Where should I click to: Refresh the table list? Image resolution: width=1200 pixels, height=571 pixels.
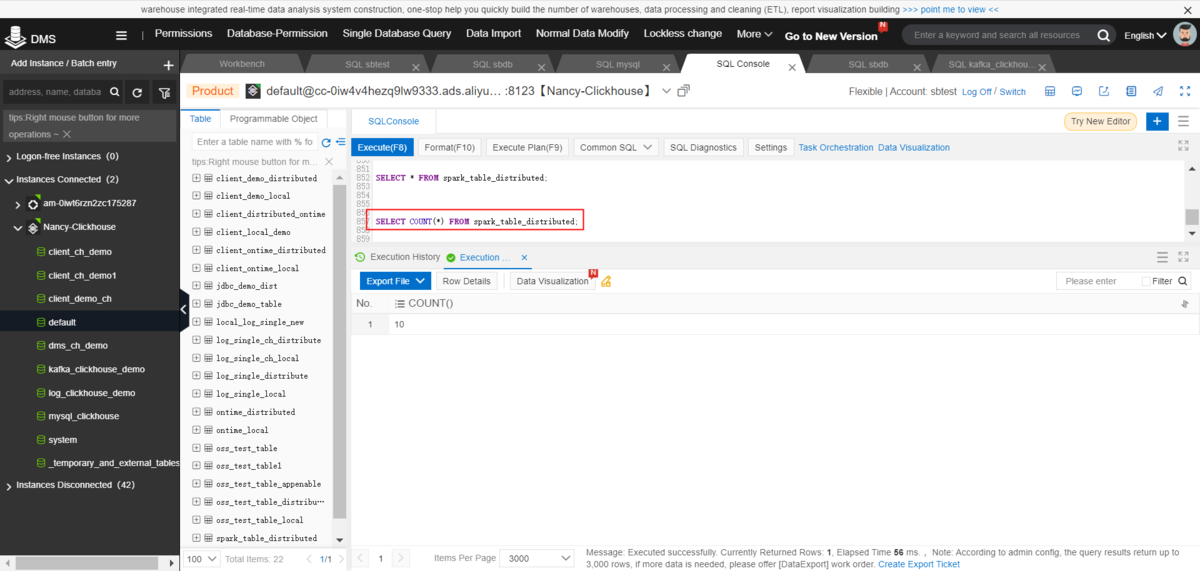click(x=326, y=142)
